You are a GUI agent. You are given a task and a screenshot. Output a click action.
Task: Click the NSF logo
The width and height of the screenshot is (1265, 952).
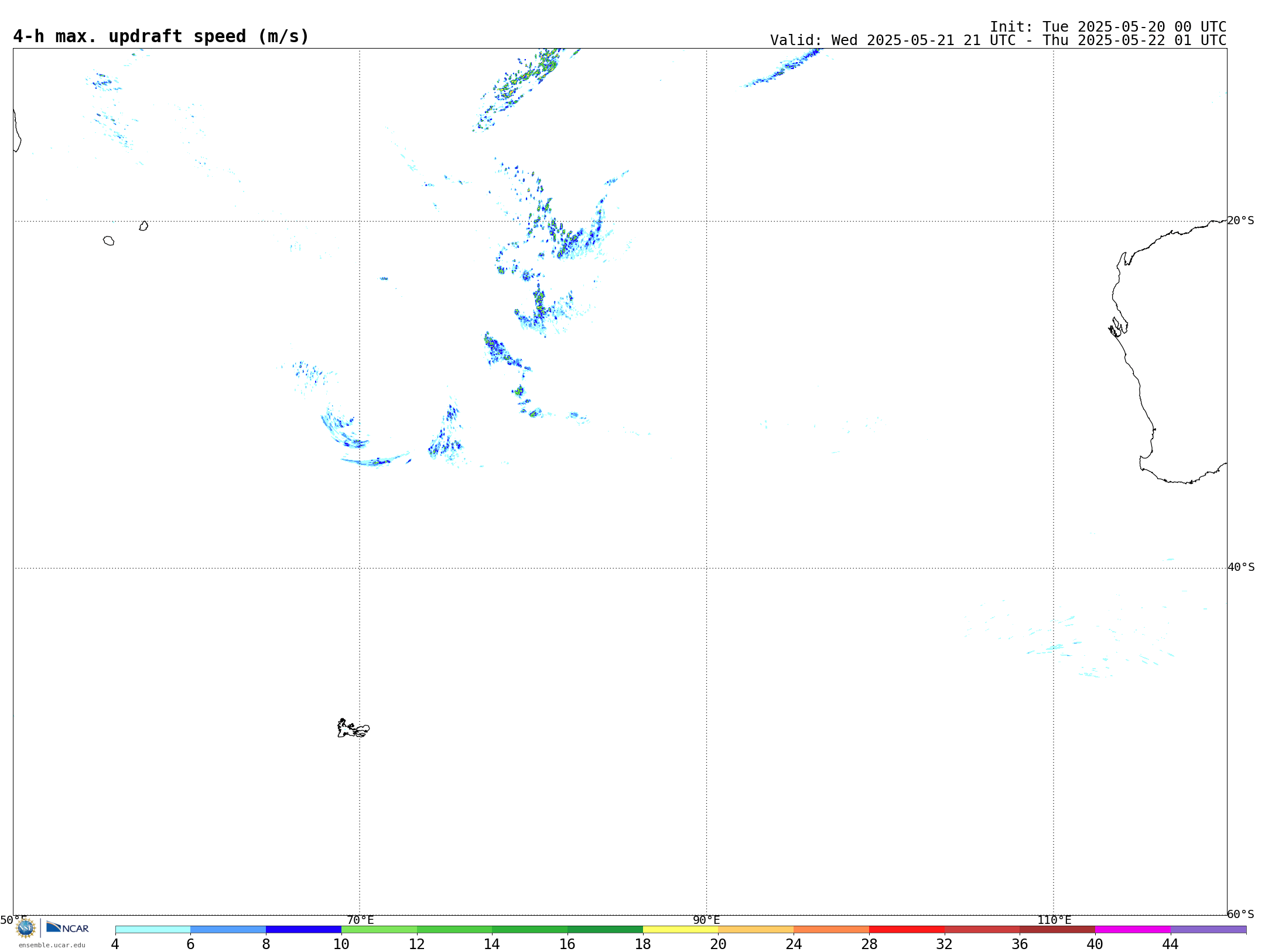[x=26, y=928]
